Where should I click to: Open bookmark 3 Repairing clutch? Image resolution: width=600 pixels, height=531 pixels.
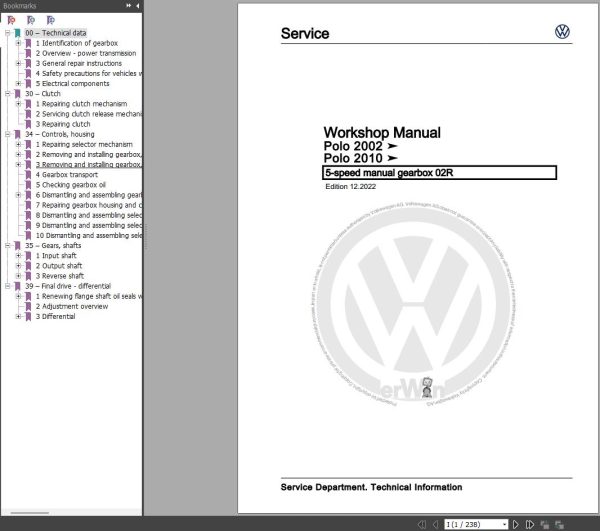[63, 124]
